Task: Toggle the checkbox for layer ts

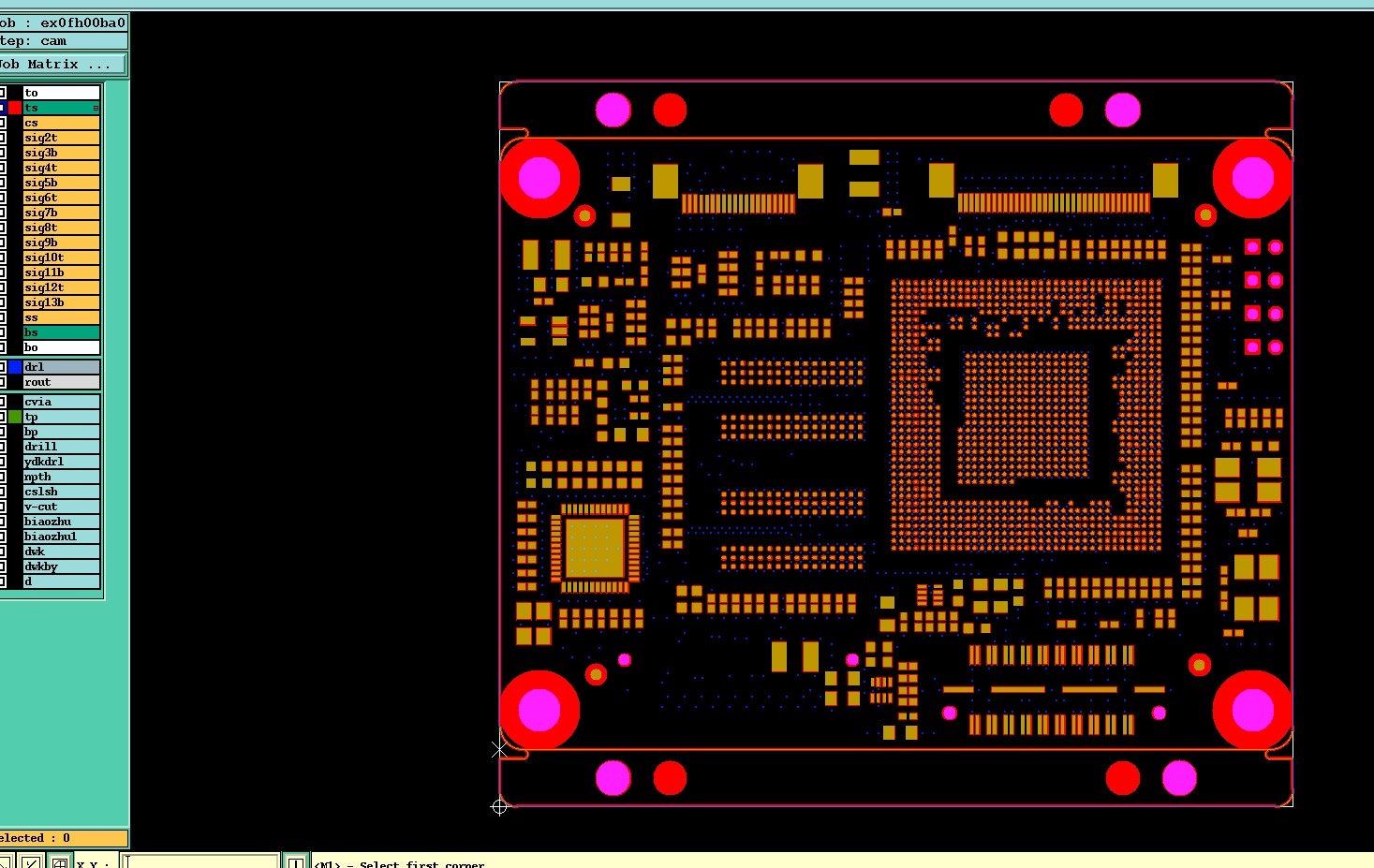Action: (3, 108)
